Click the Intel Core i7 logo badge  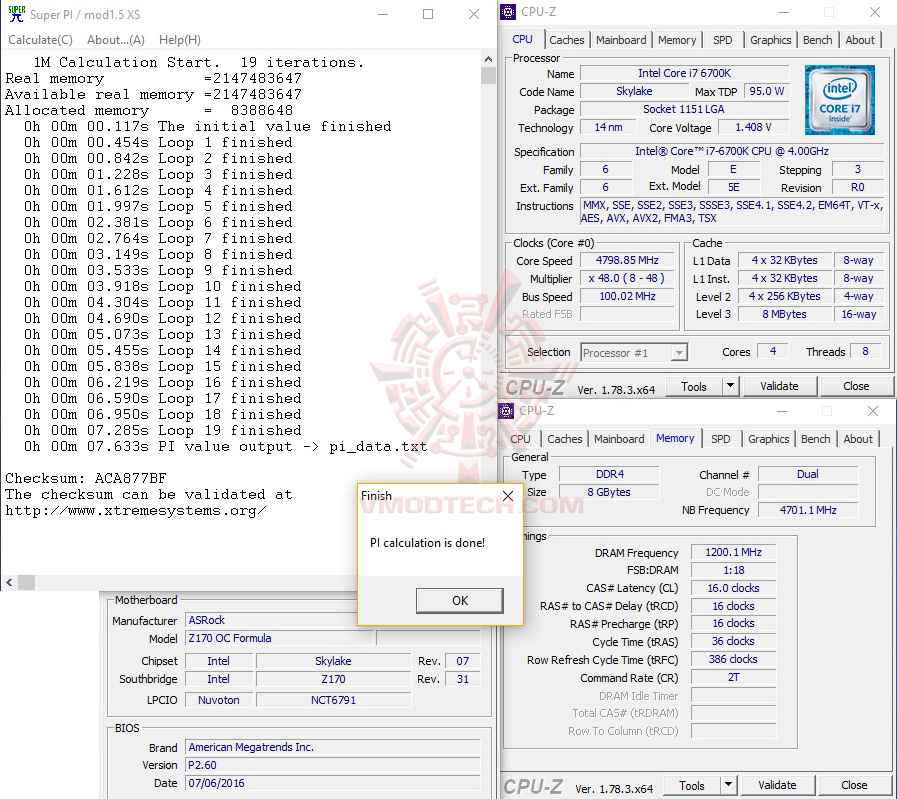coord(839,100)
